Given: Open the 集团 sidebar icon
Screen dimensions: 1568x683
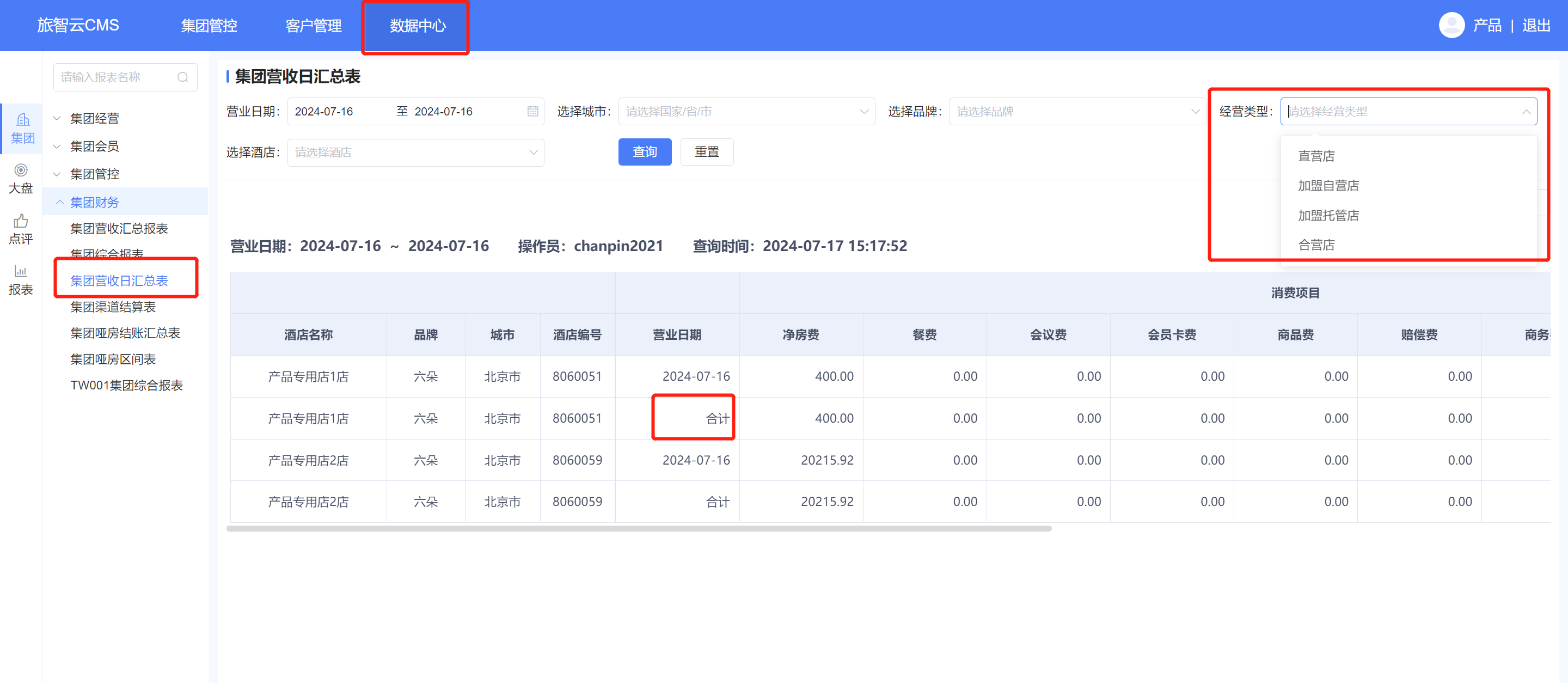Looking at the screenshot, I should point(22,129).
